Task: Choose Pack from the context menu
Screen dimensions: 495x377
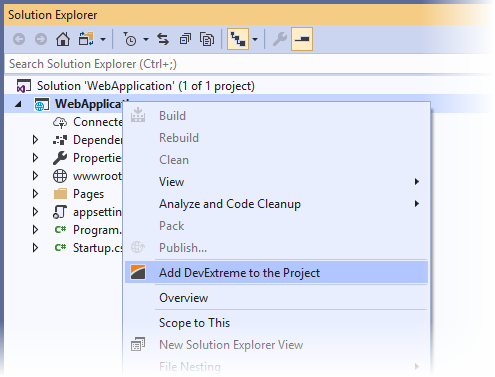Action: (276, 226)
